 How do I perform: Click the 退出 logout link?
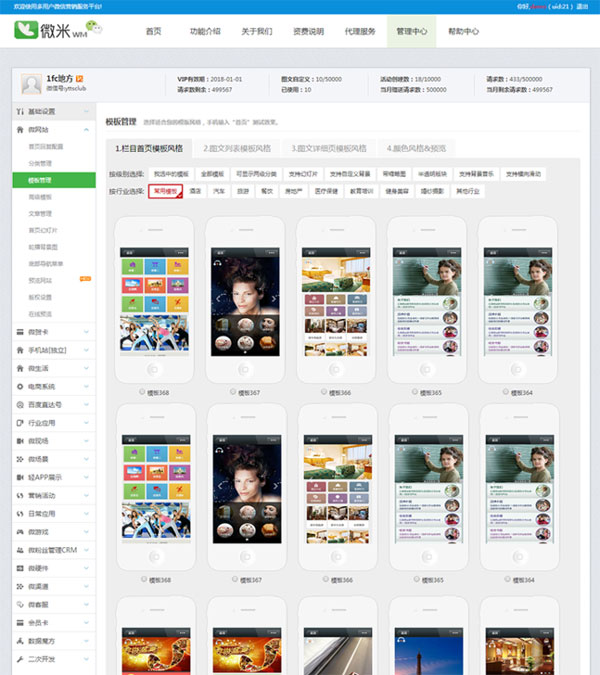(x=582, y=6)
